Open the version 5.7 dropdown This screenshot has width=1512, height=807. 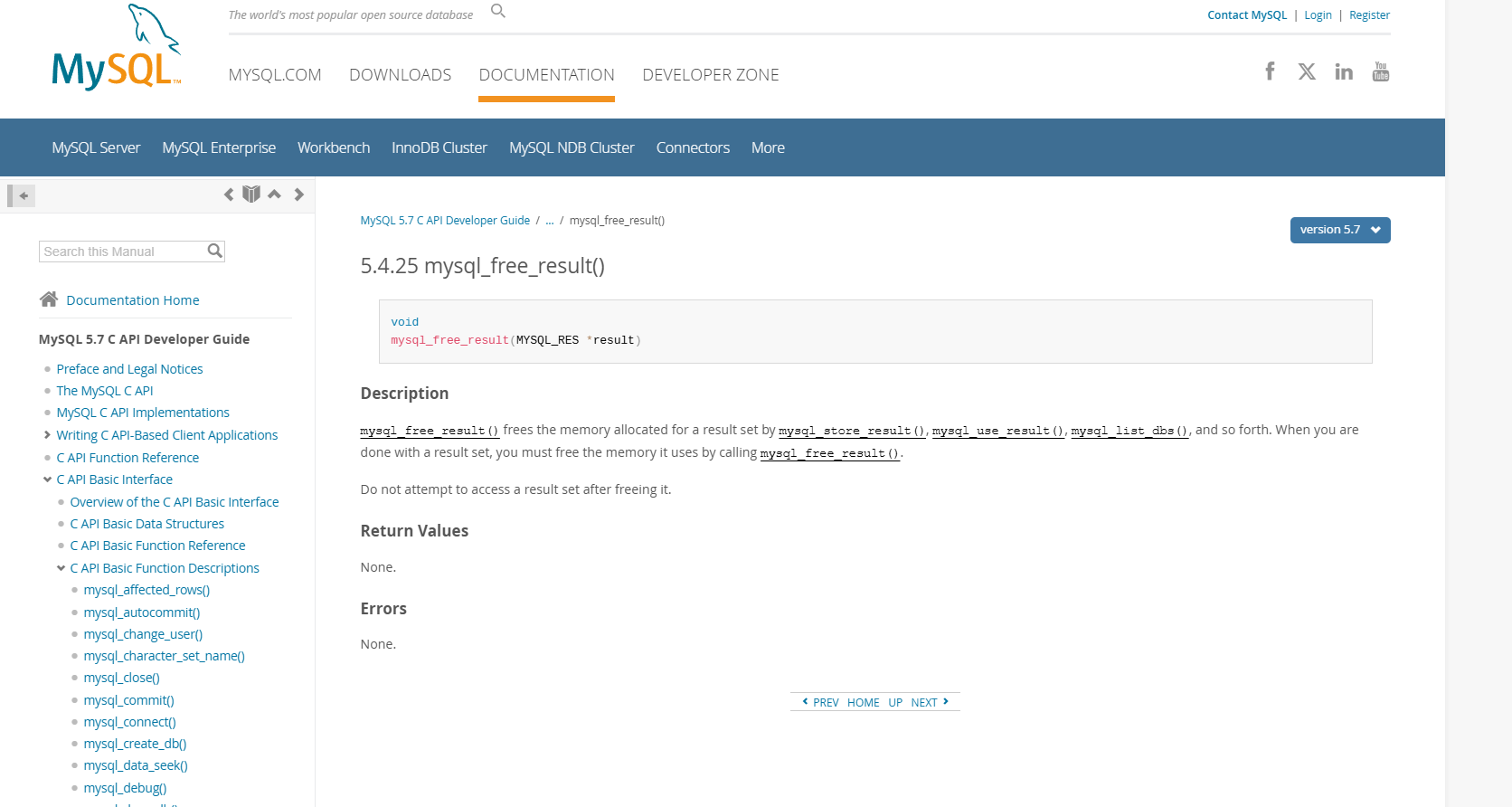point(1339,230)
